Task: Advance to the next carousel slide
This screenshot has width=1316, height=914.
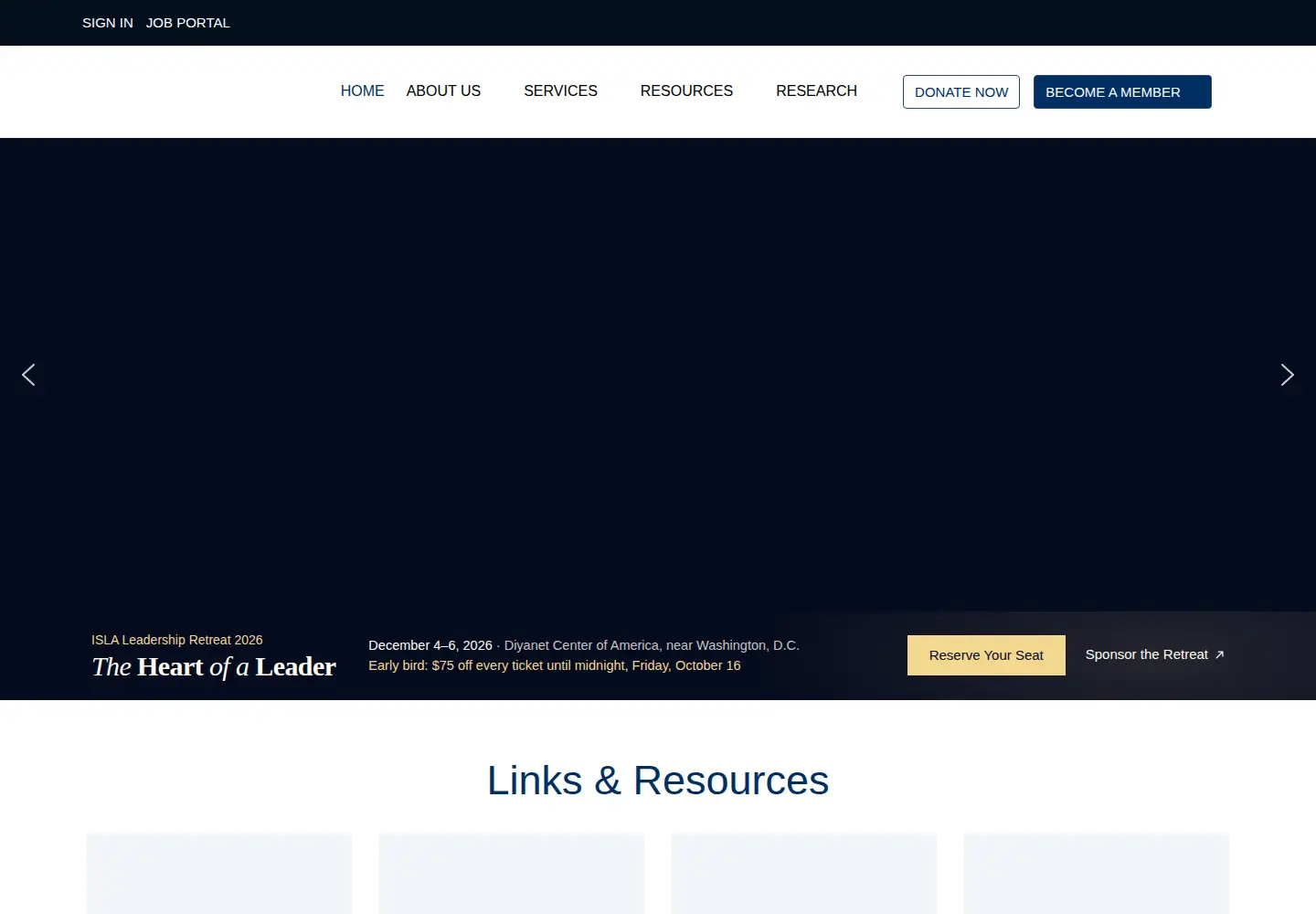Action: coord(1287,375)
